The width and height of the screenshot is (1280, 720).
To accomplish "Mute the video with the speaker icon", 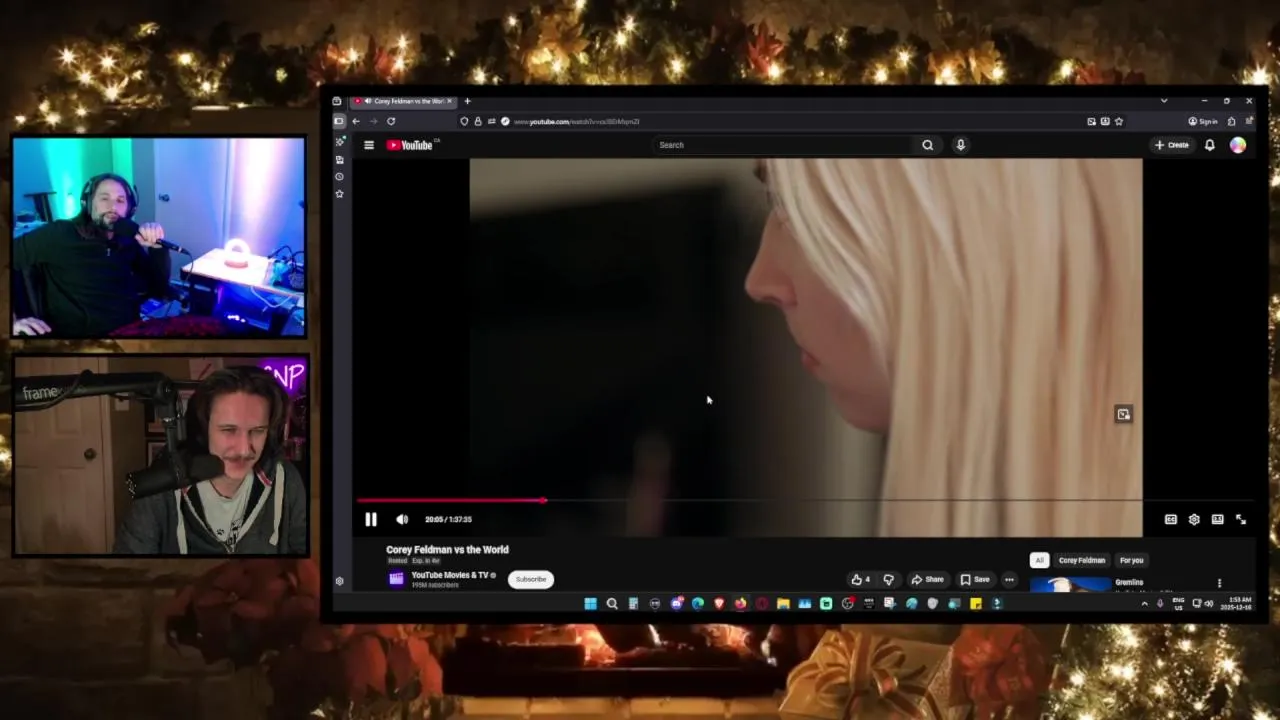I will pyautogui.click(x=402, y=519).
